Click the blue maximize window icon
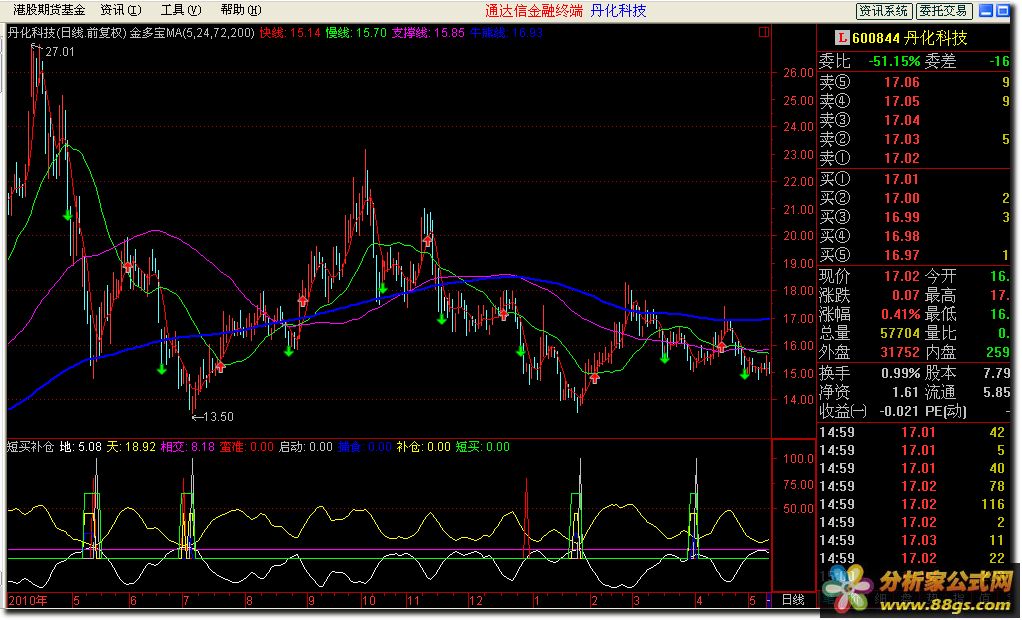Screen dimensions: 1022x620 [1002, 10]
